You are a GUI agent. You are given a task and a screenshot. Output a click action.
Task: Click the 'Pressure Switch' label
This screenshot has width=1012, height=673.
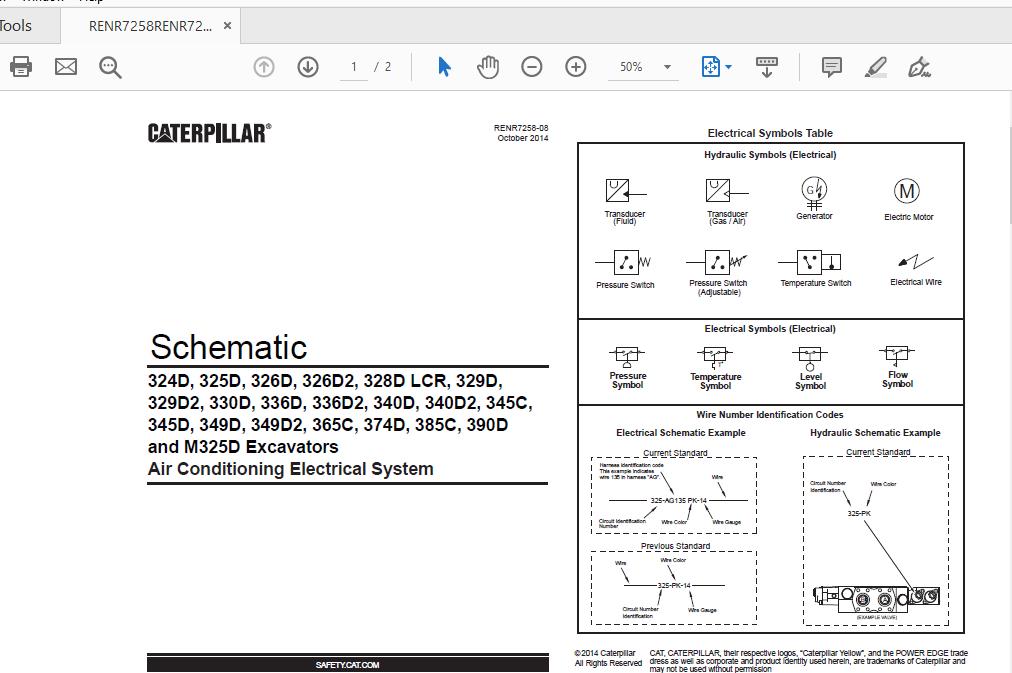click(x=625, y=285)
